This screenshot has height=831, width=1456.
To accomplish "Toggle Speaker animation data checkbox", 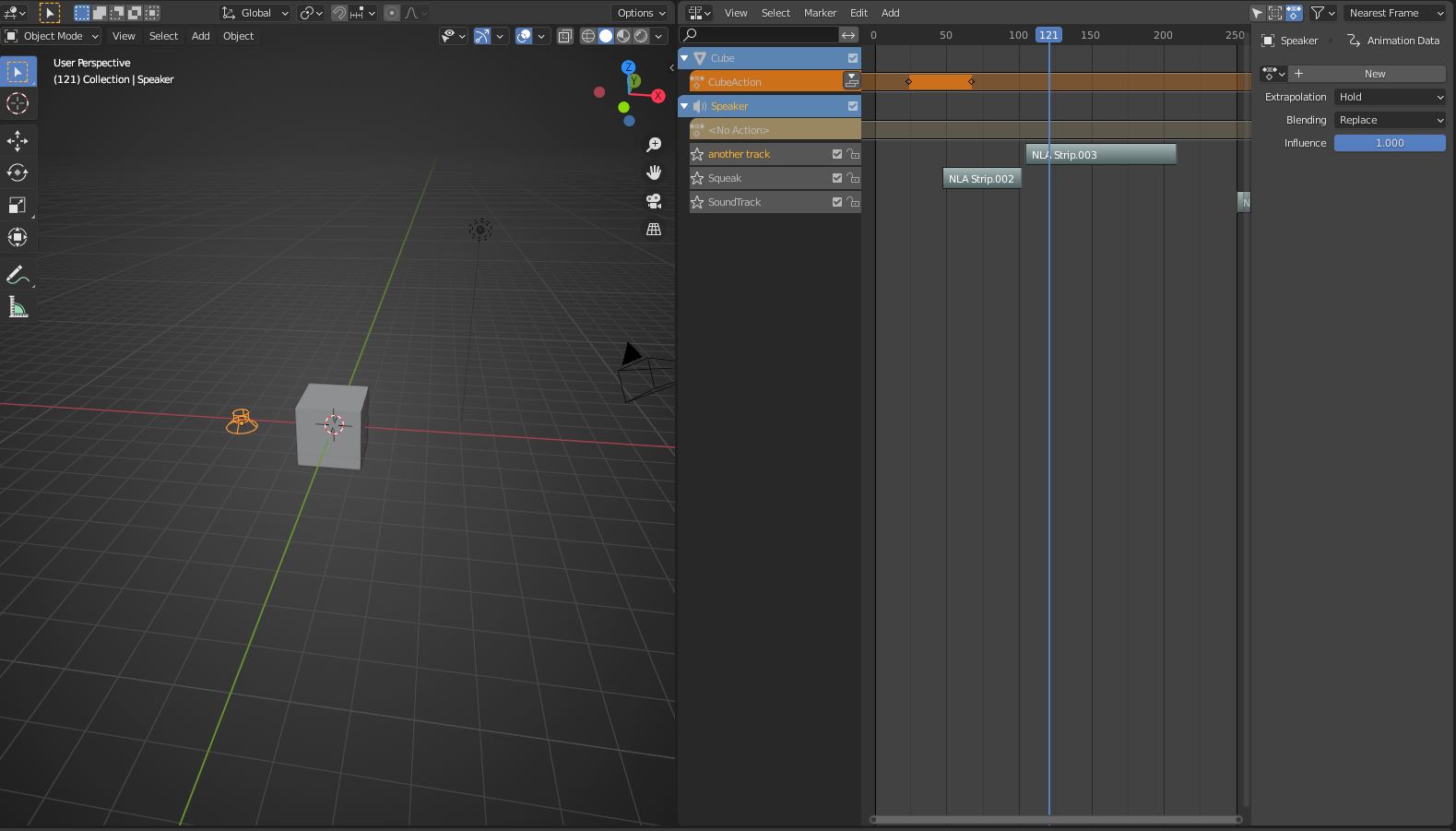I will [x=853, y=106].
